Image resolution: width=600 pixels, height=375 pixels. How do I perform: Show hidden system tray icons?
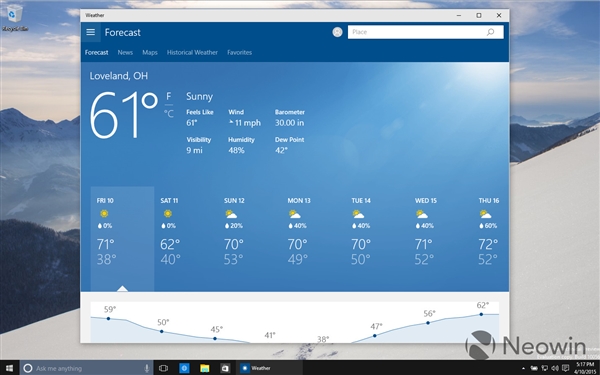click(523, 368)
